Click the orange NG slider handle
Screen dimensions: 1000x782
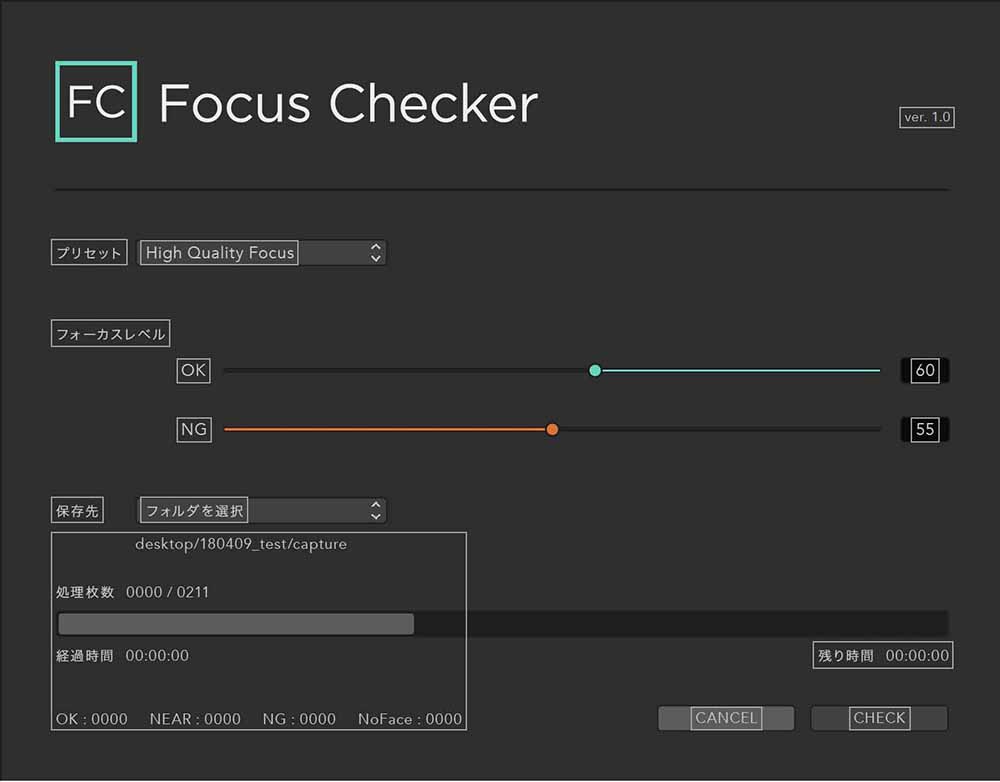[x=552, y=429]
